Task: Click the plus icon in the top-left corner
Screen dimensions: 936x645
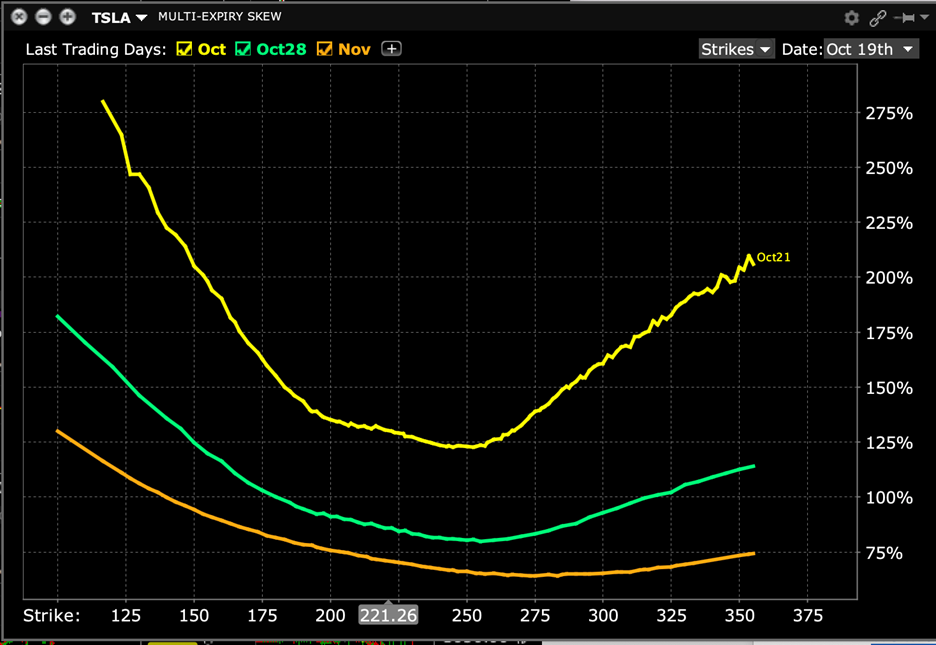Action: [x=67, y=17]
